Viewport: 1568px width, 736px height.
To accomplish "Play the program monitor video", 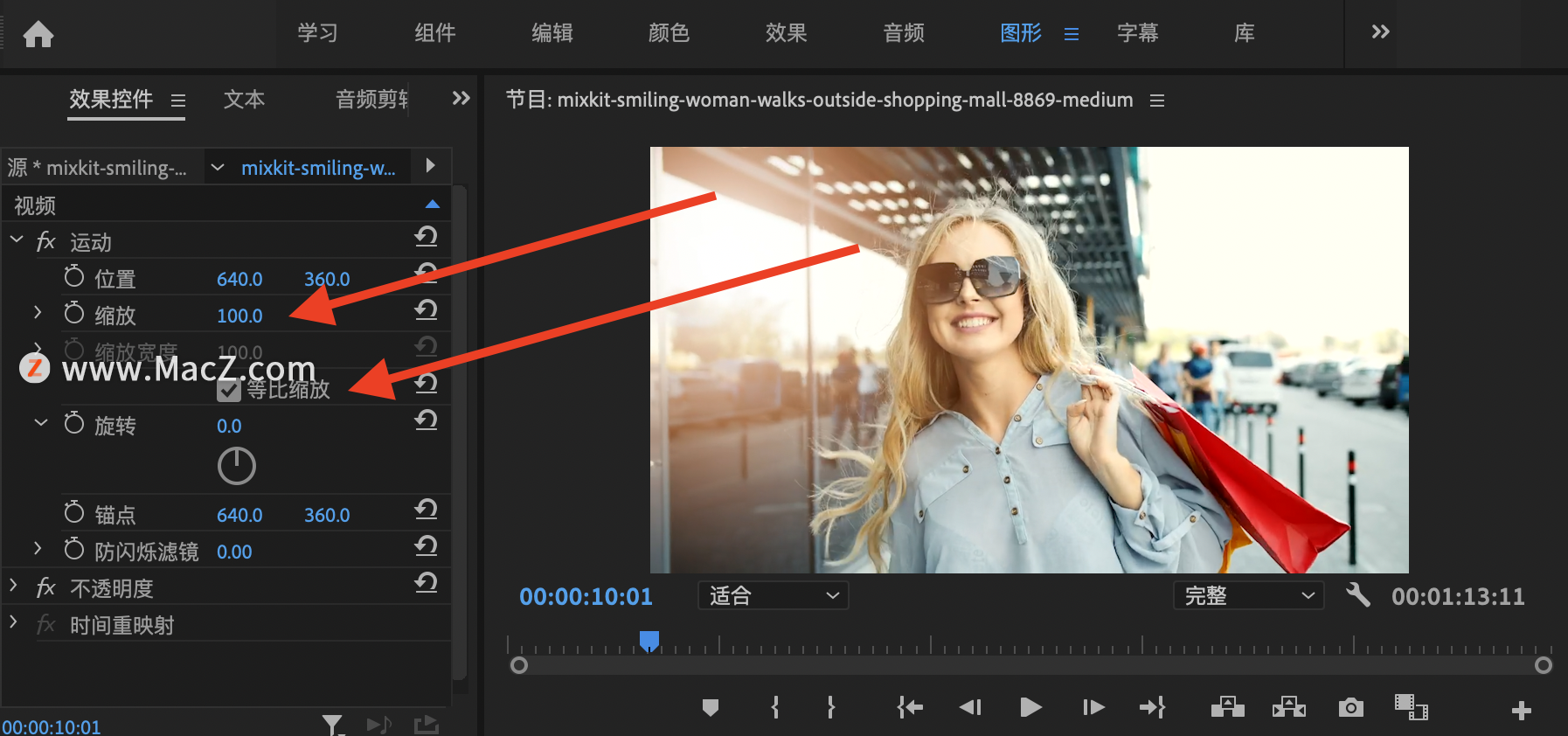I will (1030, 707).
